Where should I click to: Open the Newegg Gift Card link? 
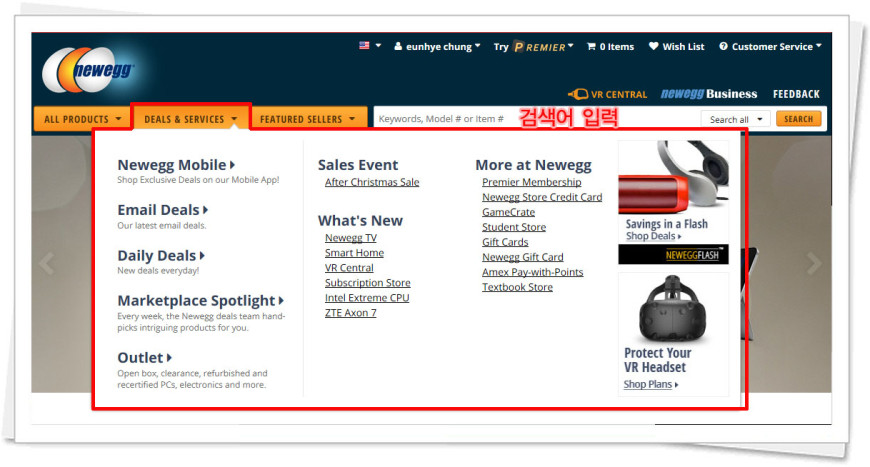pyautogui.click(x=523, y=257)
